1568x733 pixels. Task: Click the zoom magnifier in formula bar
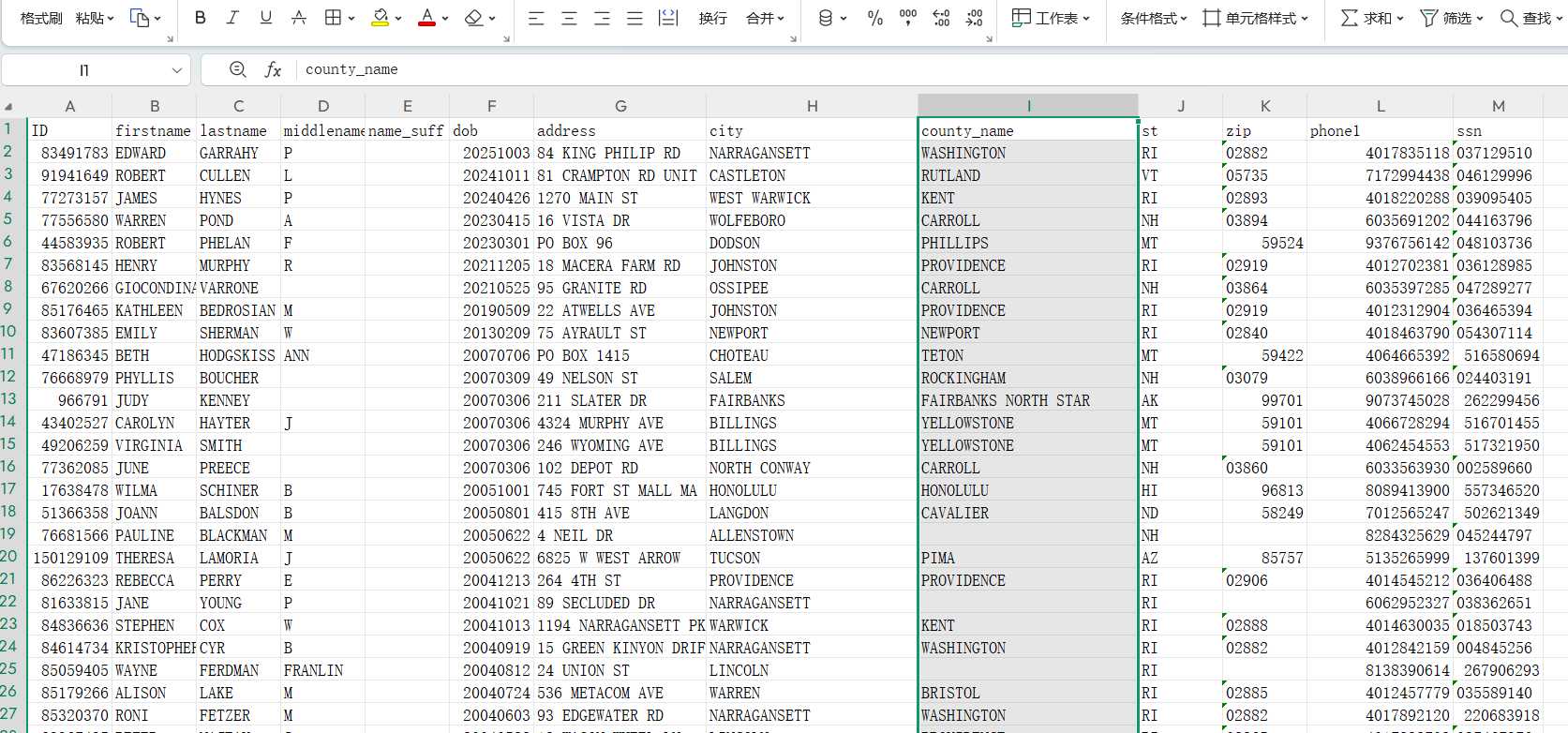(x=238, y=69)
